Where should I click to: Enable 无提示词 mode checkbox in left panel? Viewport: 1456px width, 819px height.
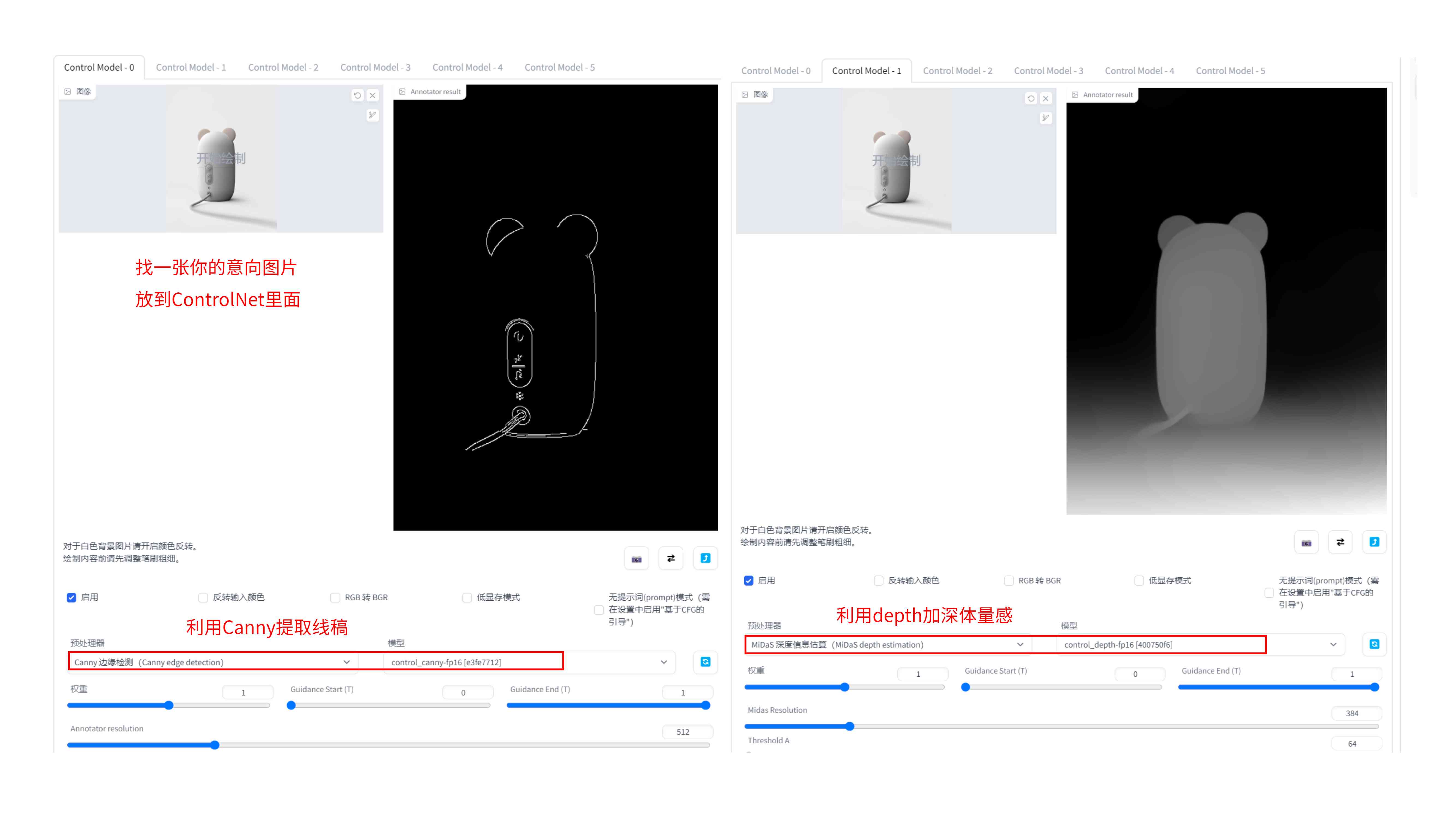tap(598, 610)
